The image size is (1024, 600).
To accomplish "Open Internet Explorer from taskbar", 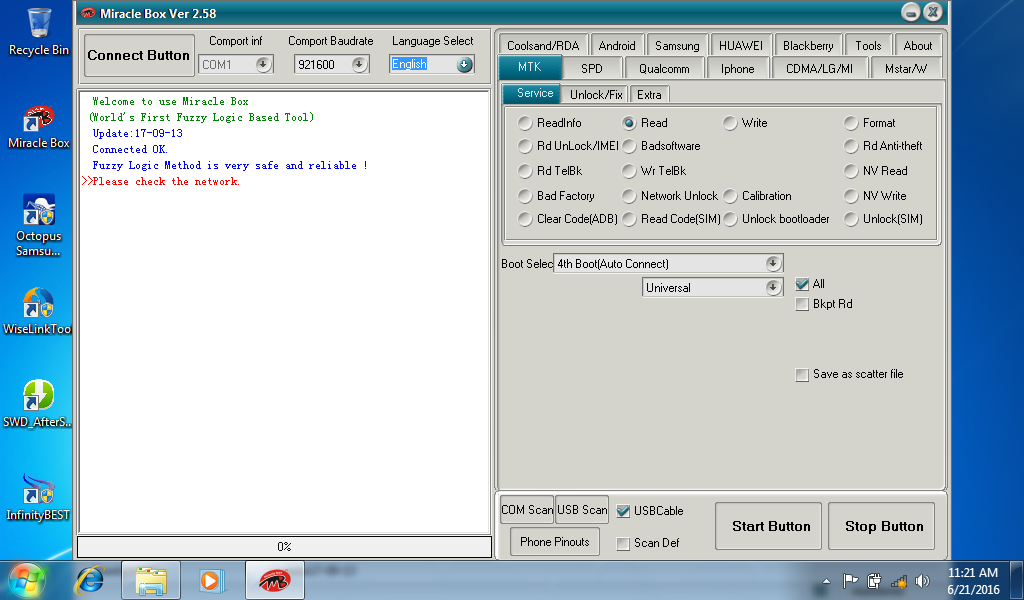I will point(91,580).
